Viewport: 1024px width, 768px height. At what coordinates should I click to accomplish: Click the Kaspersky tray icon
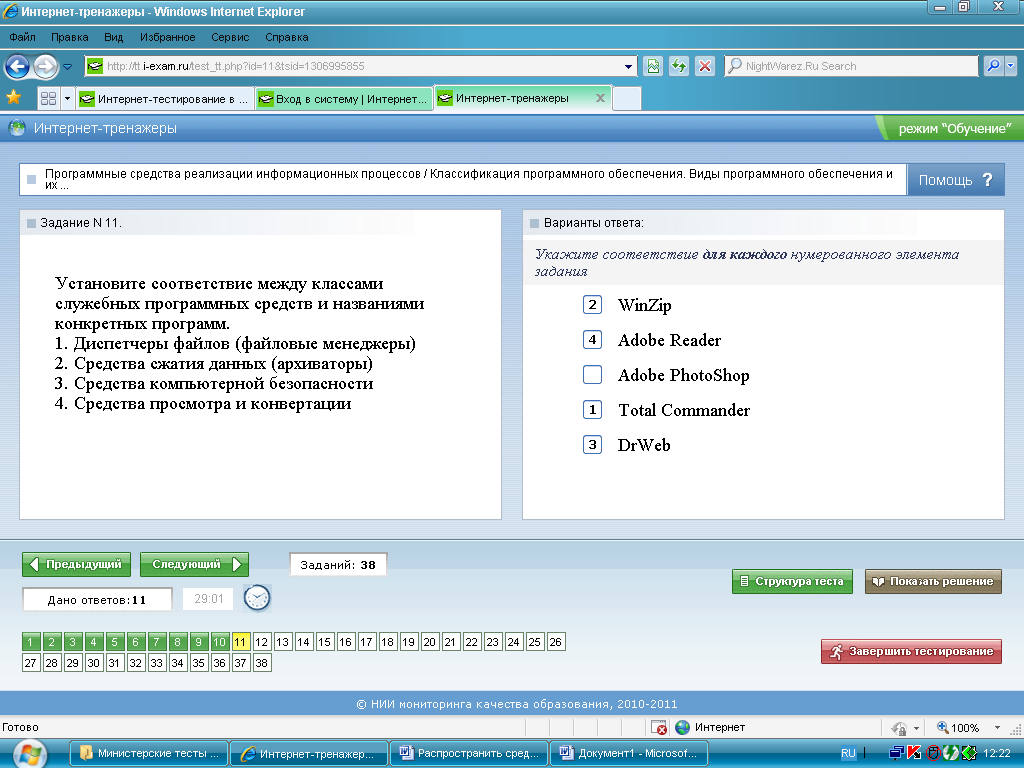tap(914, 753)
